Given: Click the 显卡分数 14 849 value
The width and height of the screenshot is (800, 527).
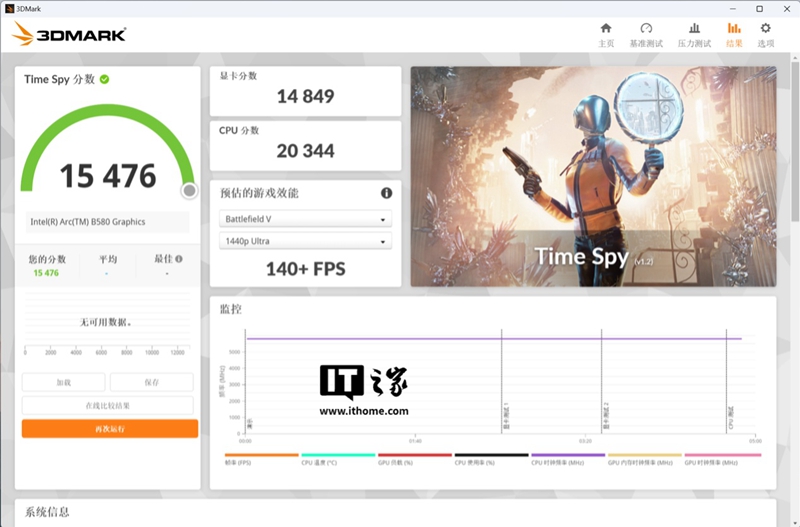Looking at the screenshot, I should tap(306, 96).
